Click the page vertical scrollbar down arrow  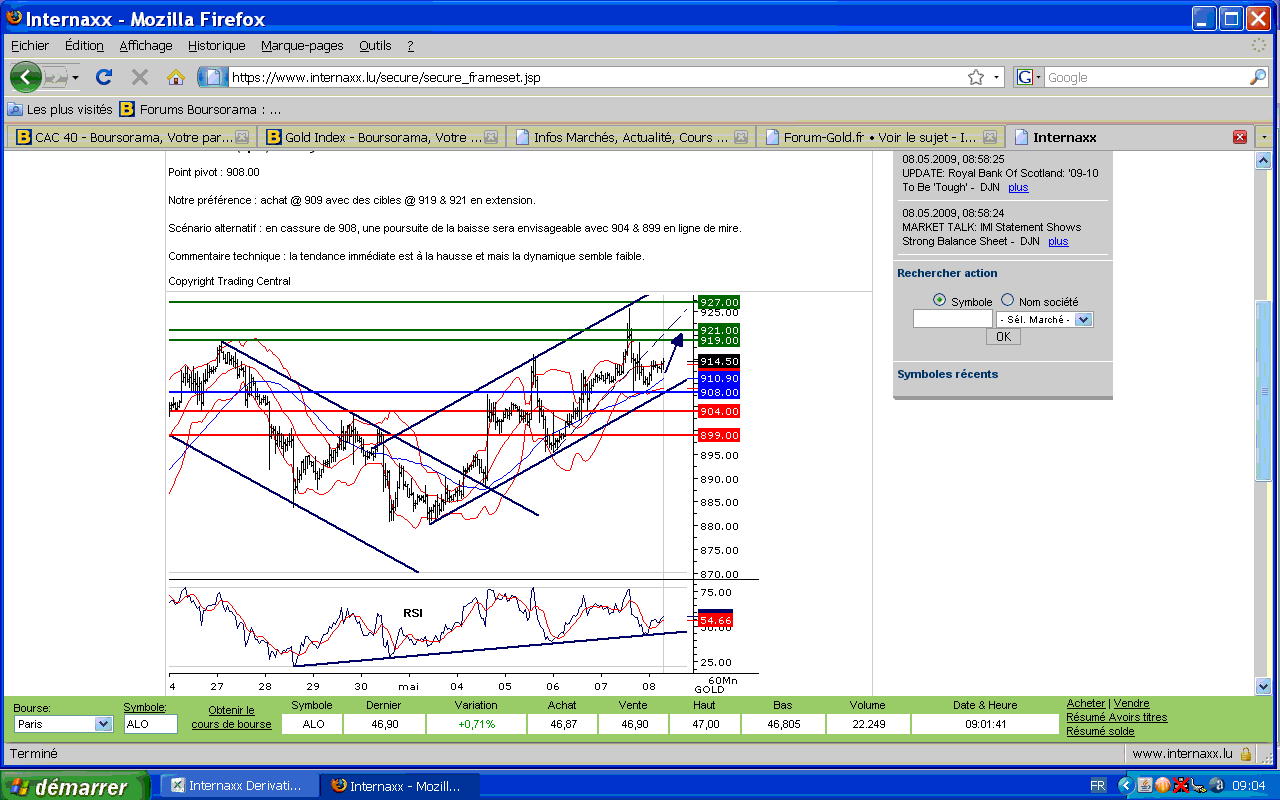(x=1262, y=686)
